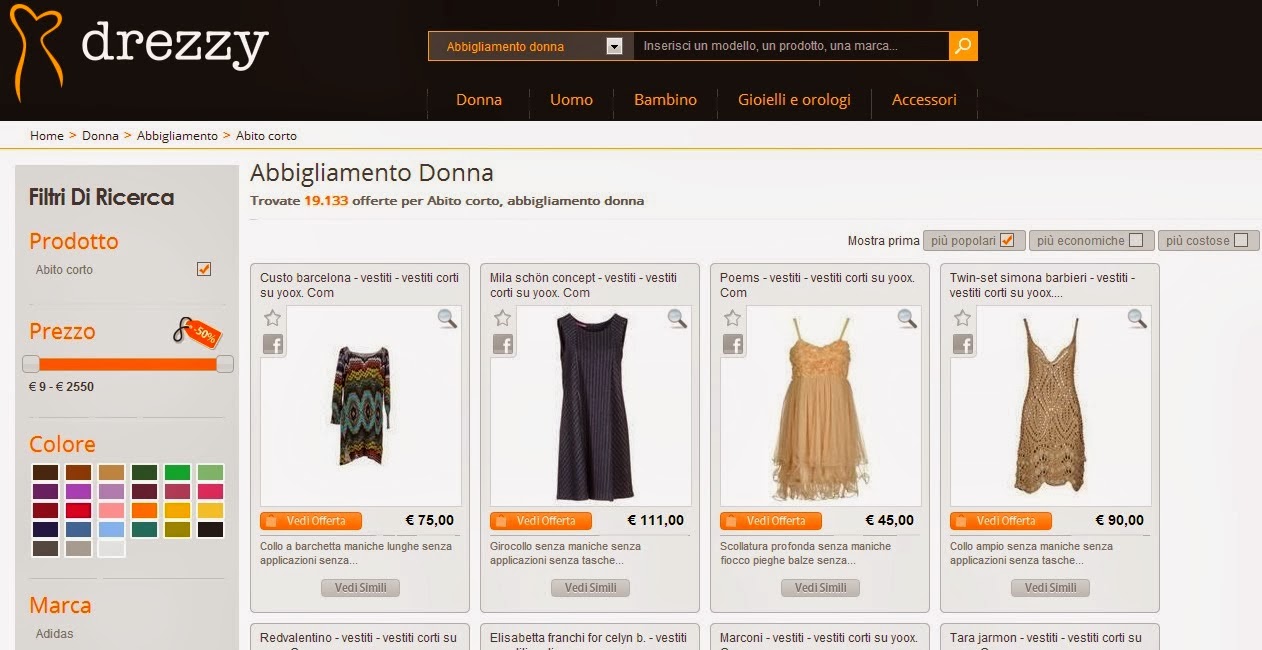Click Vedi Offerta for the €75,00 dress

[311, 521]
